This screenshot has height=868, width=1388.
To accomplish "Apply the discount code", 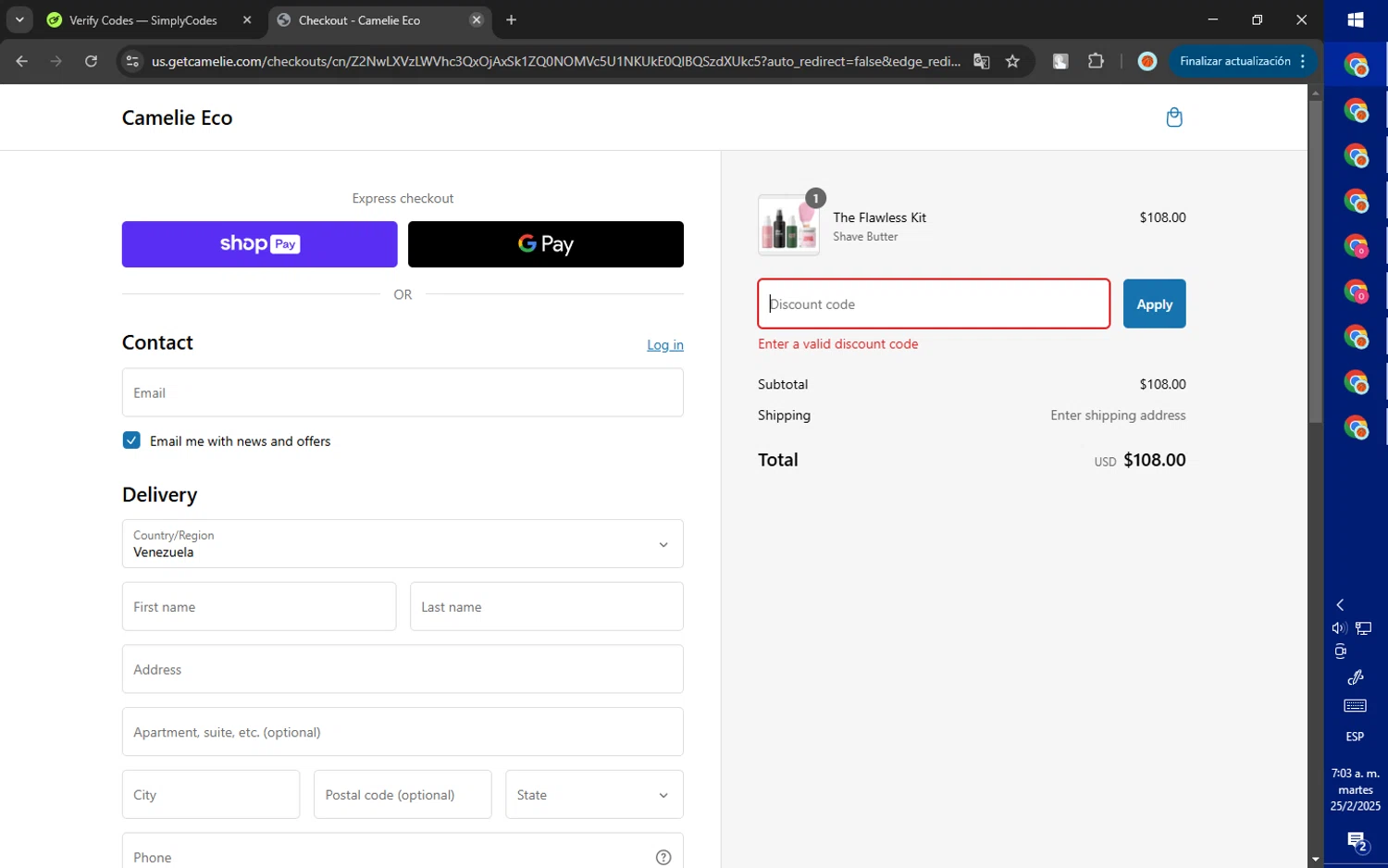I will pyautogui.click(x=1154, y=304).
